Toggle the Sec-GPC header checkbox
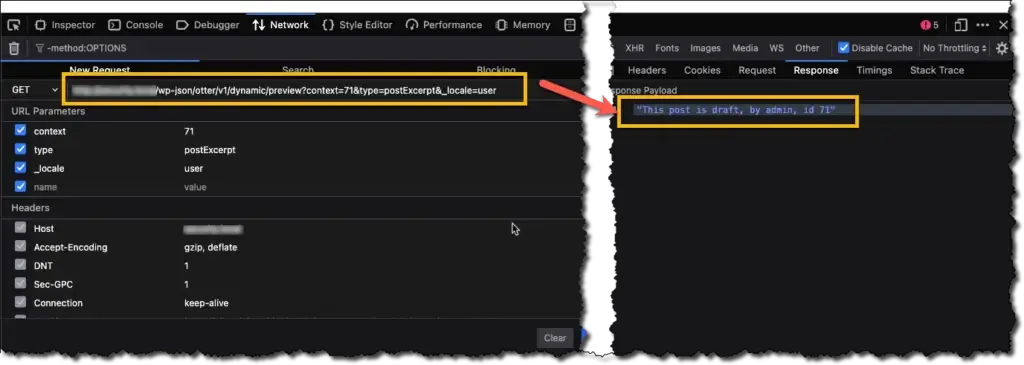Screen dimensions: 1024x365 [20, 284]
